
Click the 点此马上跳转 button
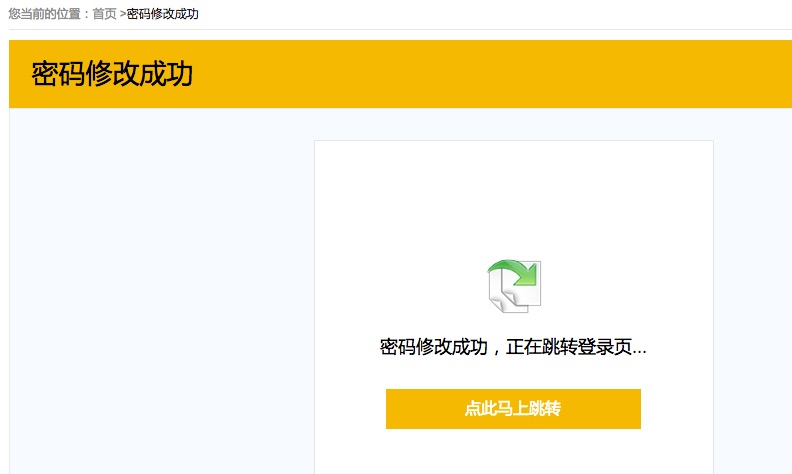pyautogui.click(x=513, y=409)
